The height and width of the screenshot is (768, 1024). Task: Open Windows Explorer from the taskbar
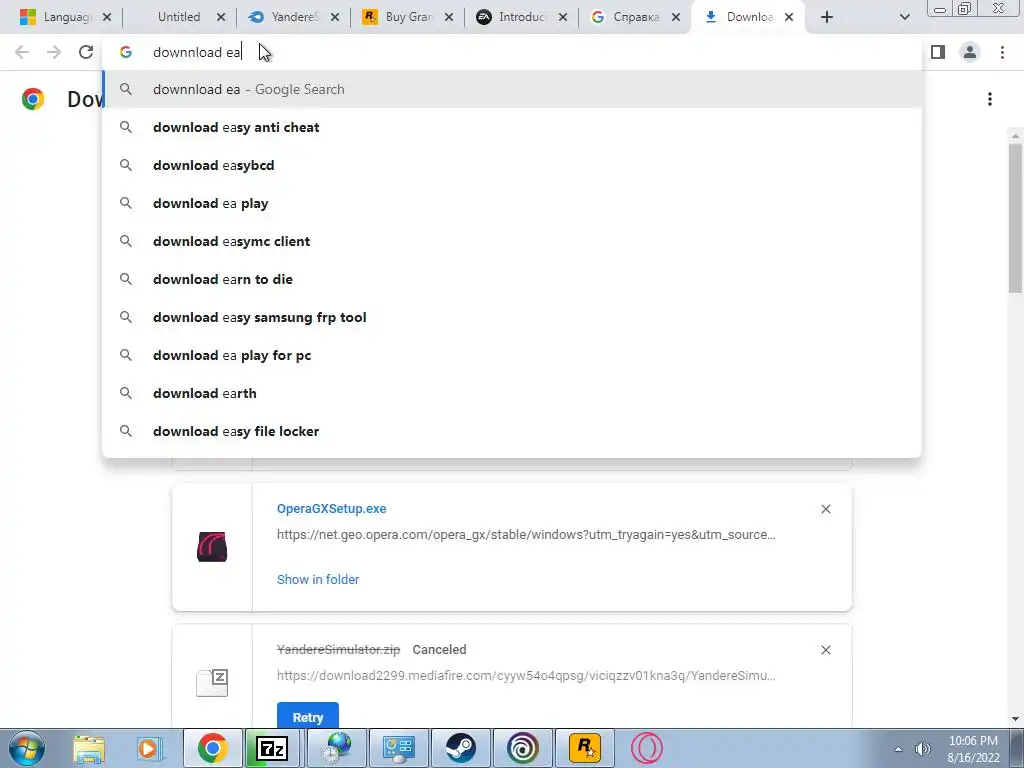coord(89,748)
